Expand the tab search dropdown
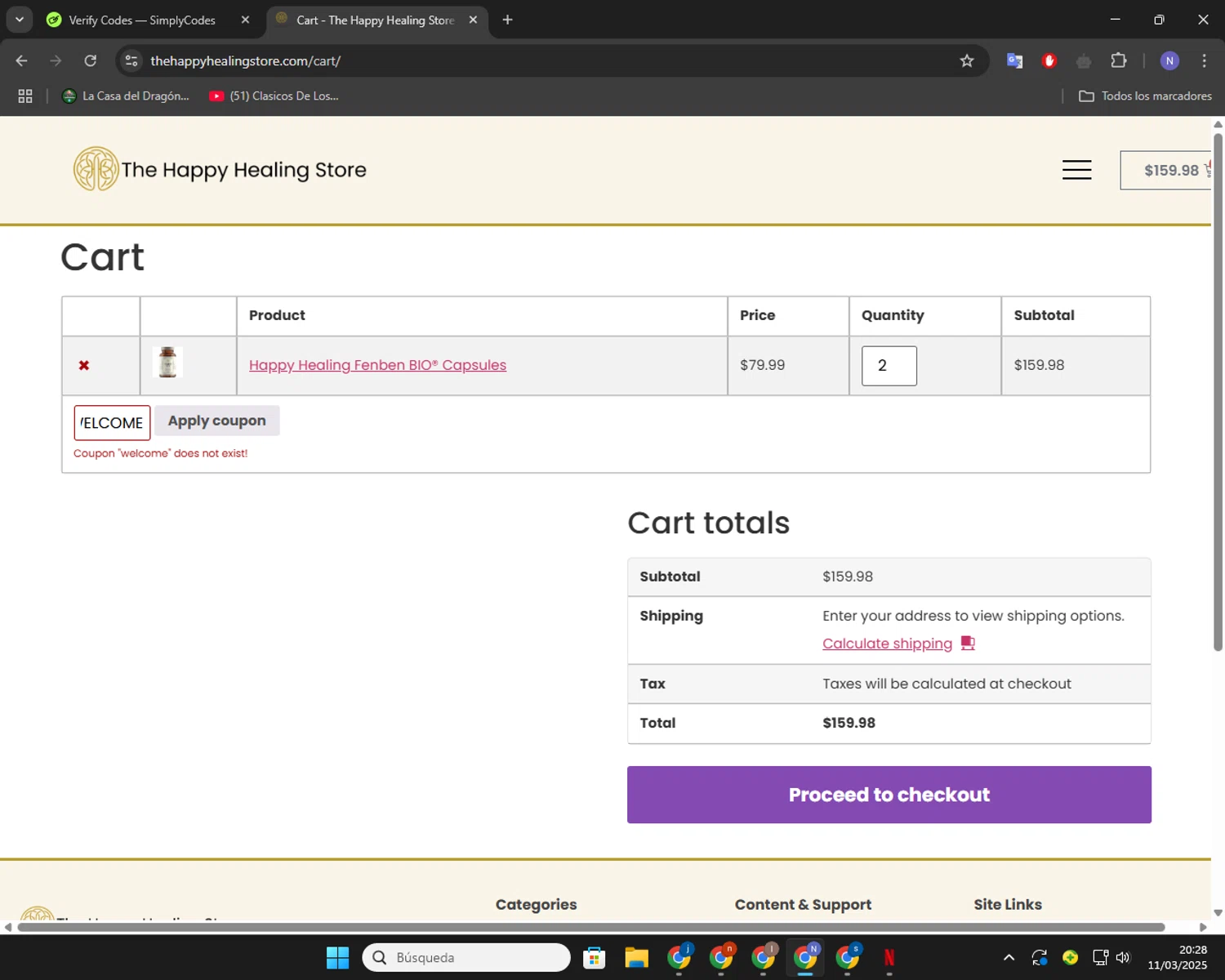 (19, 20)
